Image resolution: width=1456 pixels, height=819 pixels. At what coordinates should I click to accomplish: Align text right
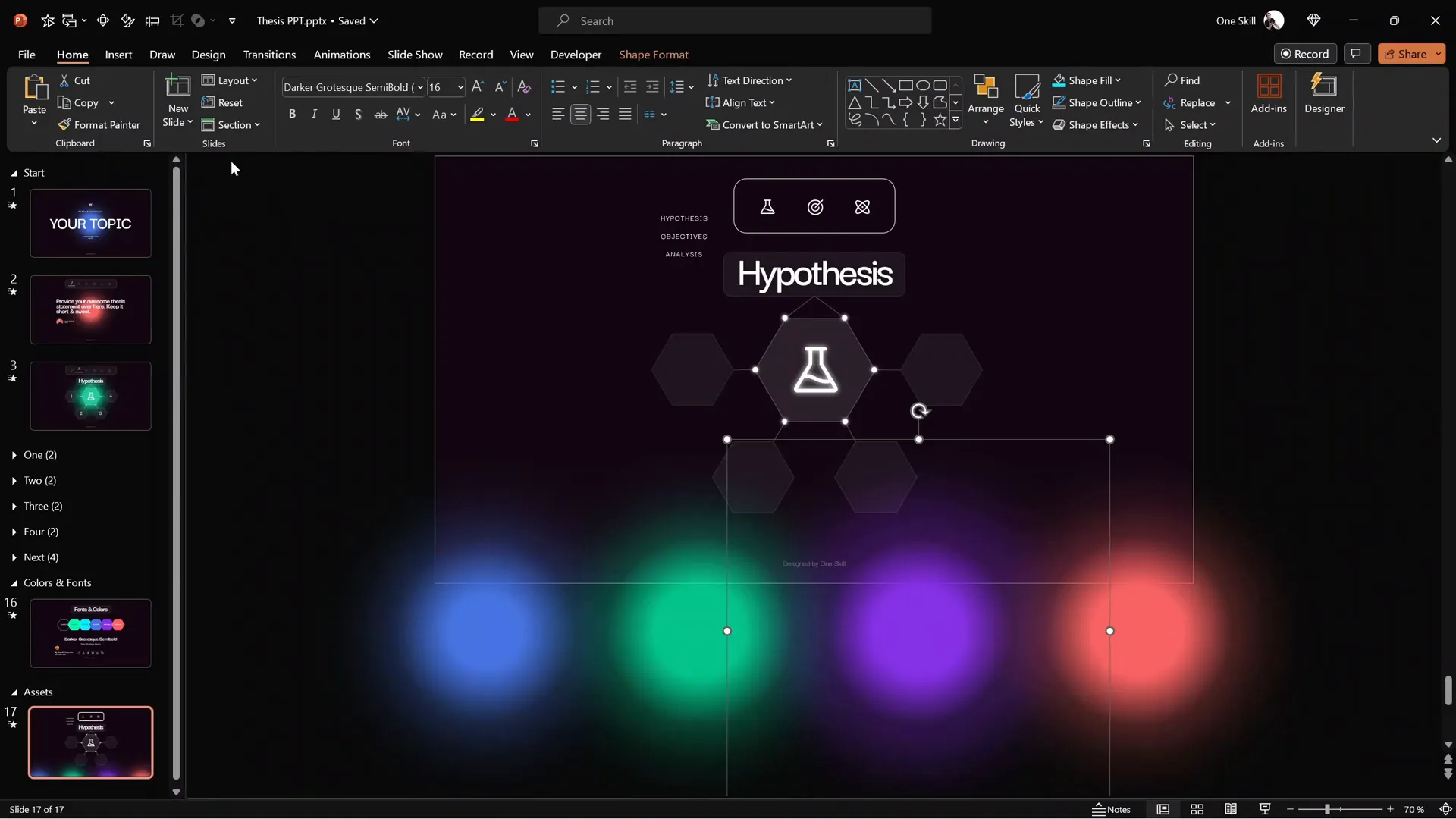[603, 115]
